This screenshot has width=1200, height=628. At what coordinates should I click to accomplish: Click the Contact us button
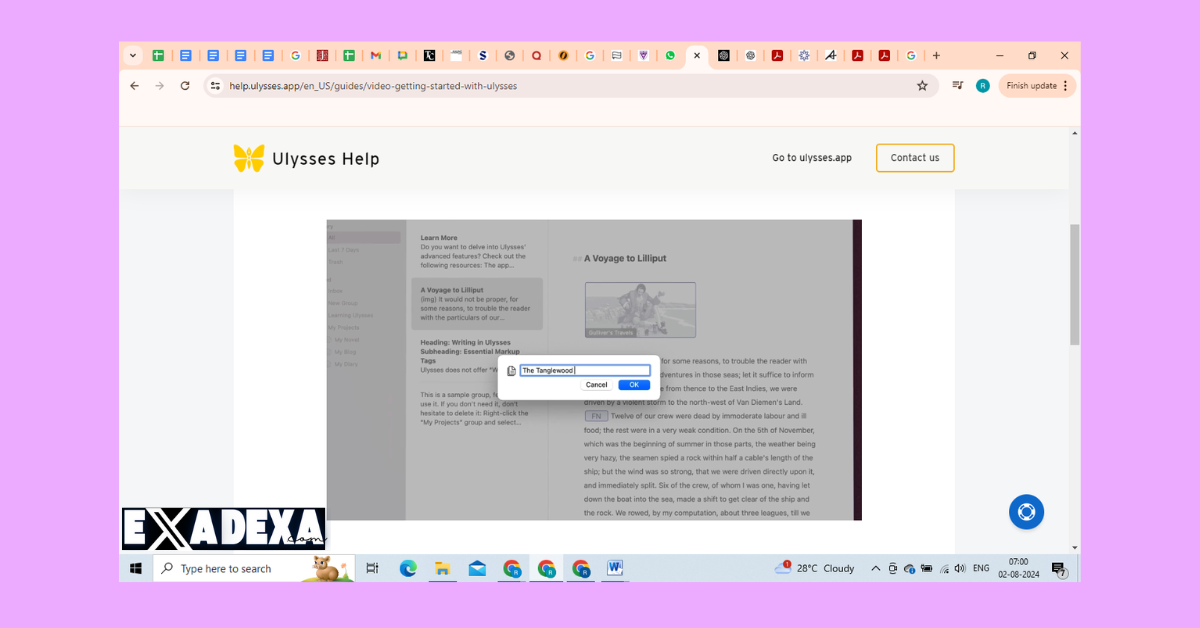tap(914, 157)
